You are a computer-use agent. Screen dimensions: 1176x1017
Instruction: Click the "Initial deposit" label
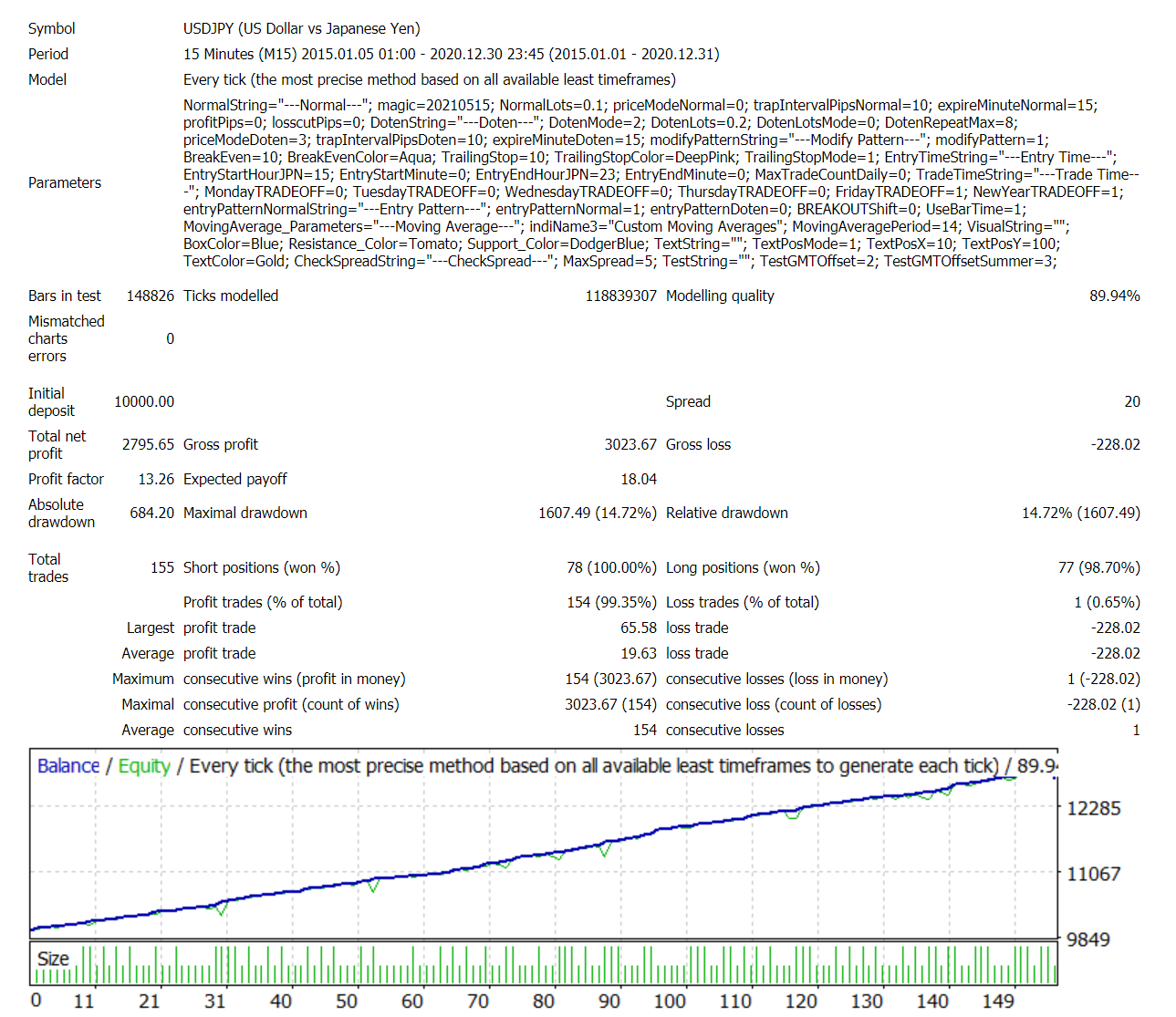click(52, 402)
